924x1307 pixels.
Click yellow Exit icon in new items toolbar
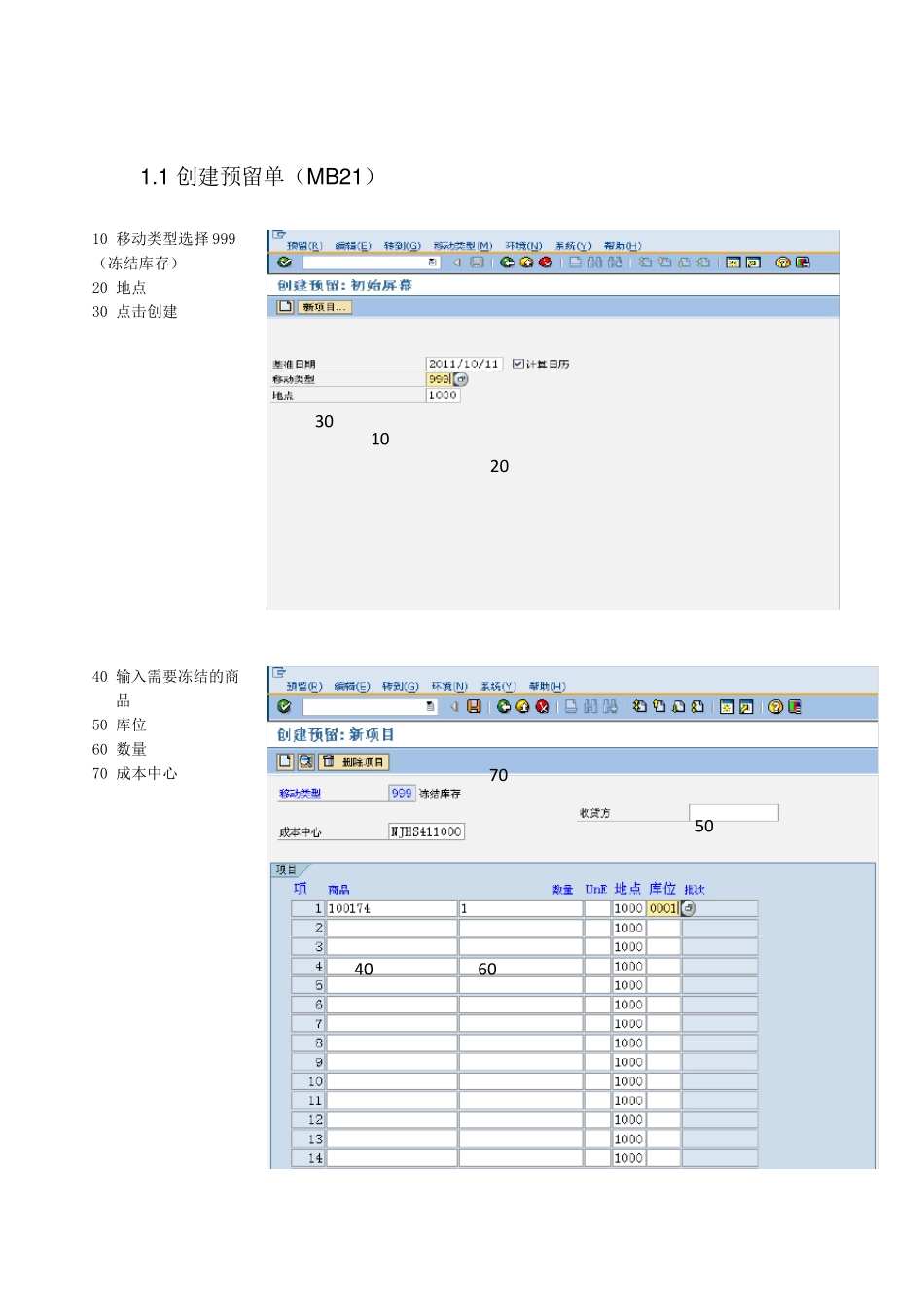pyautogui.click(x=522, y=707)
